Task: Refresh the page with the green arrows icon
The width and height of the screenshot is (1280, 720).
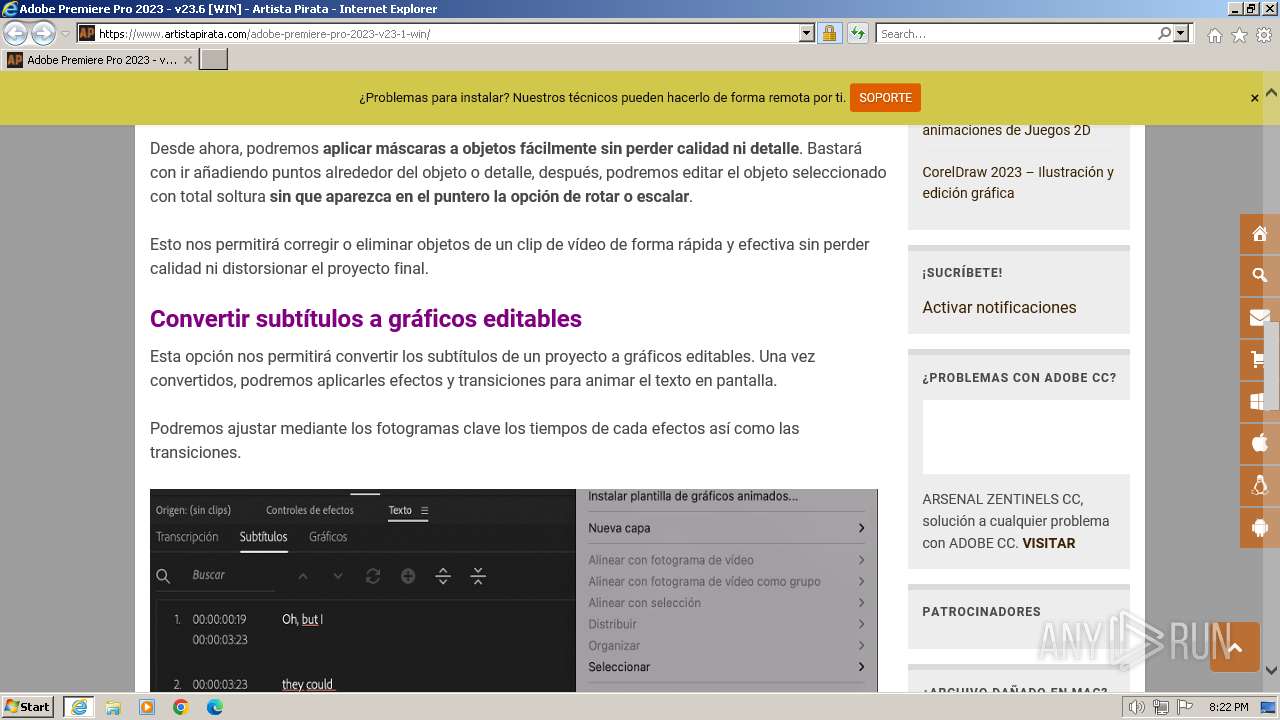Action: (x=857, y=33)
